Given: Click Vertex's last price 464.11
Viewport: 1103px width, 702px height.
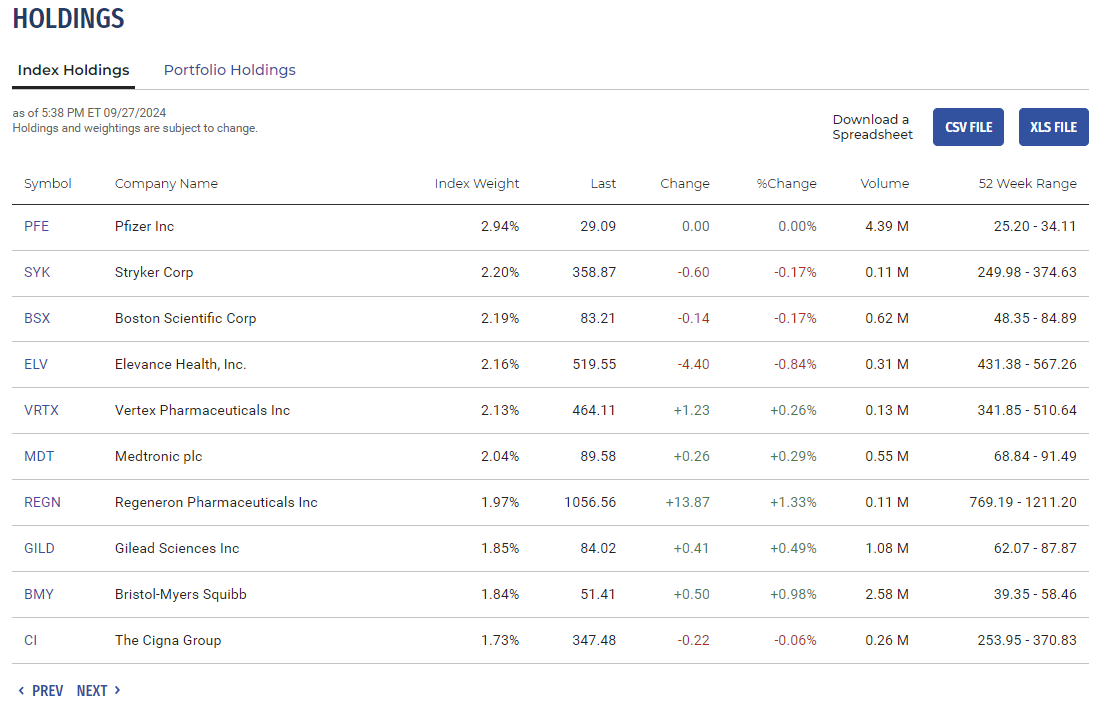Looking at the screenshot, I should (x=594, y=410).
